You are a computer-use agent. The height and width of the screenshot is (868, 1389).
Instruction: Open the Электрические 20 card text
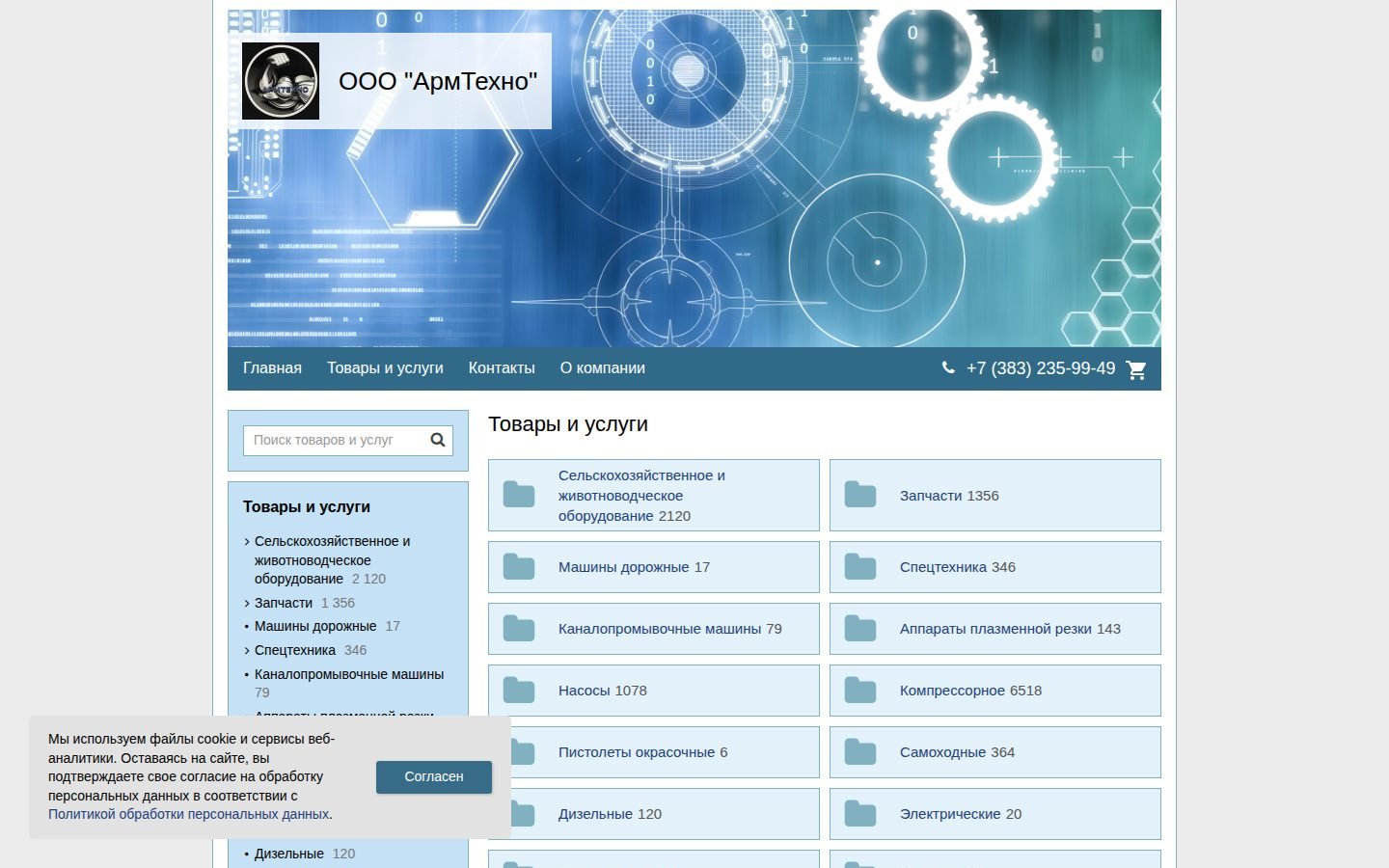961,814
